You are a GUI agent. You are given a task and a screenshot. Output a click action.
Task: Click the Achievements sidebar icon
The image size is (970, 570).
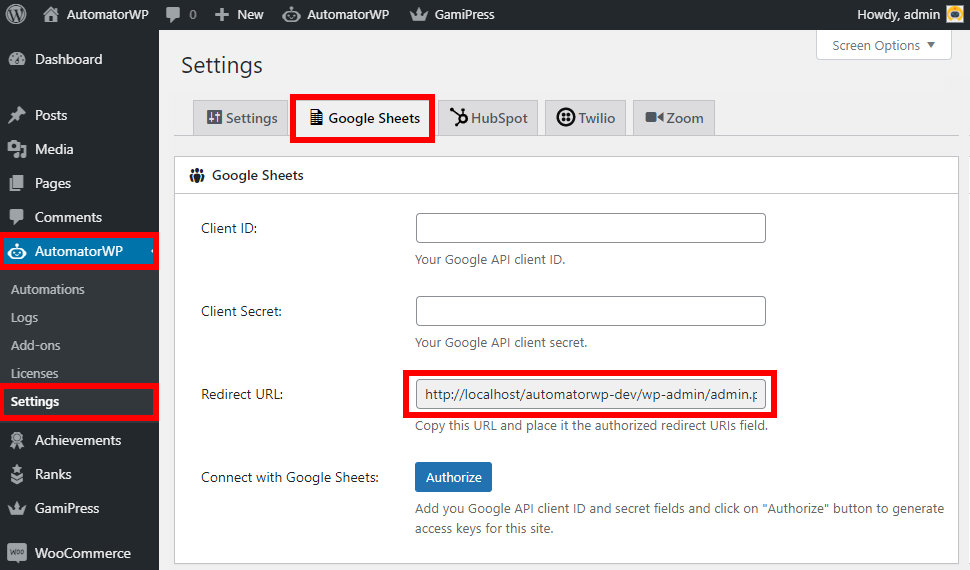tap(17, 440)
